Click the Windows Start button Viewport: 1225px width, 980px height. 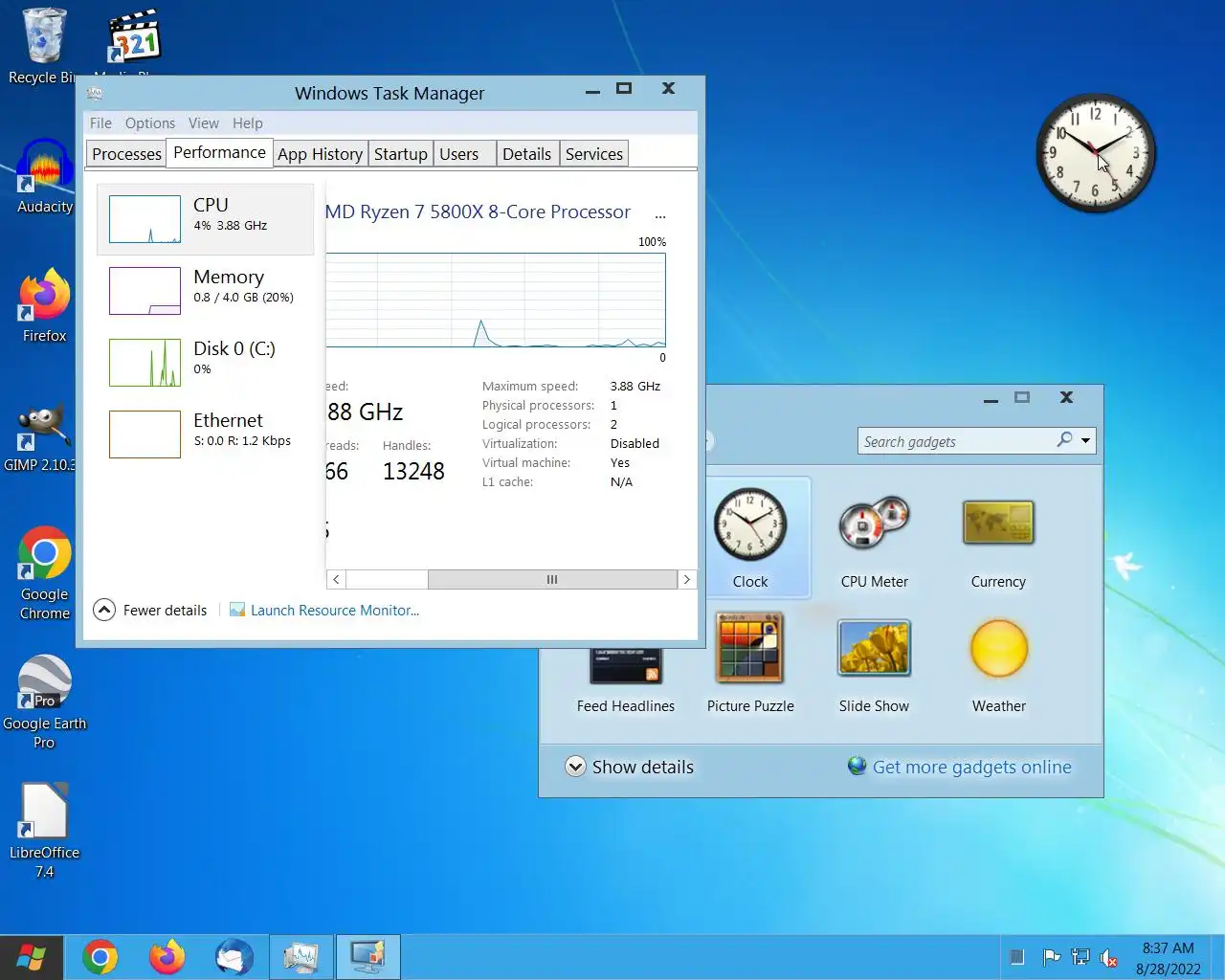point(32,957)
